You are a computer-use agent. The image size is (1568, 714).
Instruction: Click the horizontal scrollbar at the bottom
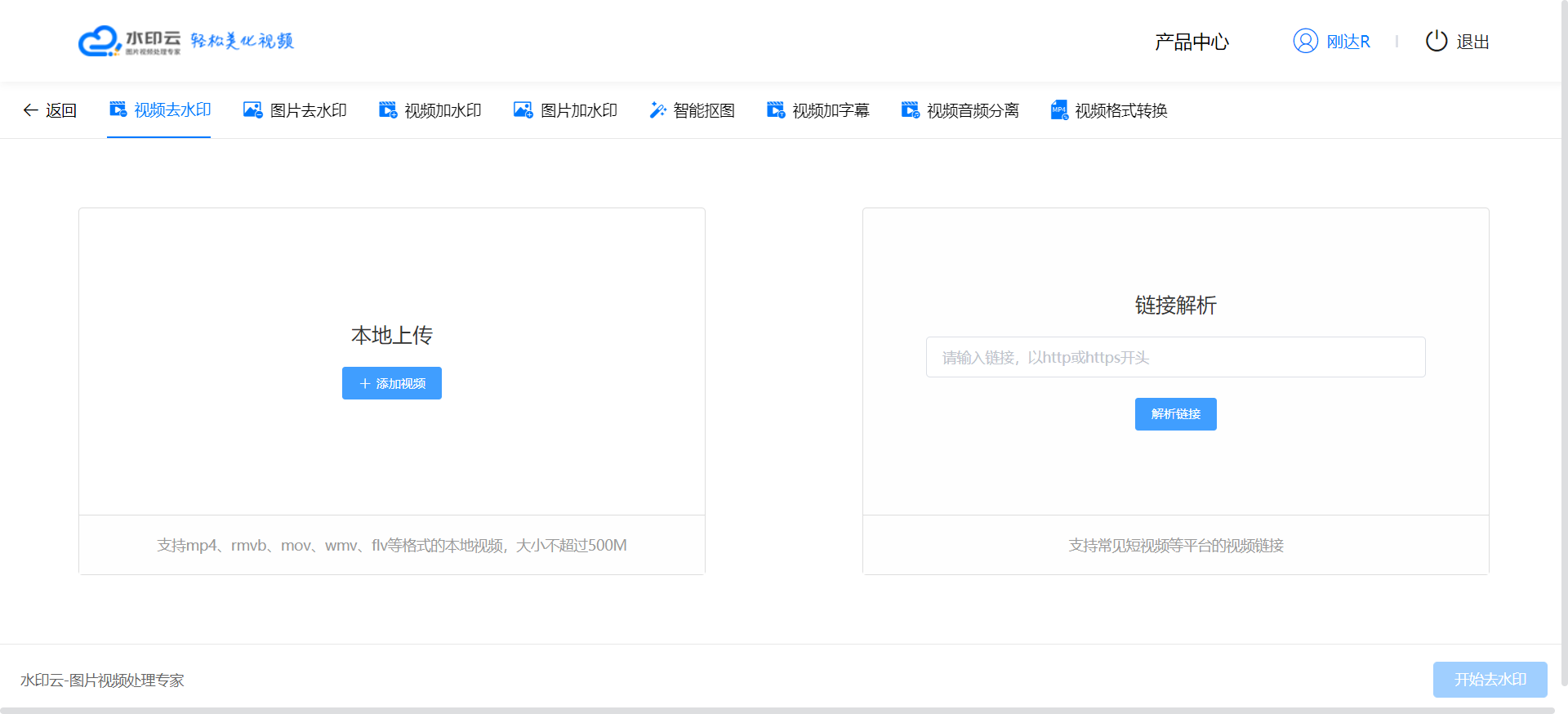(x=777, y=711)
